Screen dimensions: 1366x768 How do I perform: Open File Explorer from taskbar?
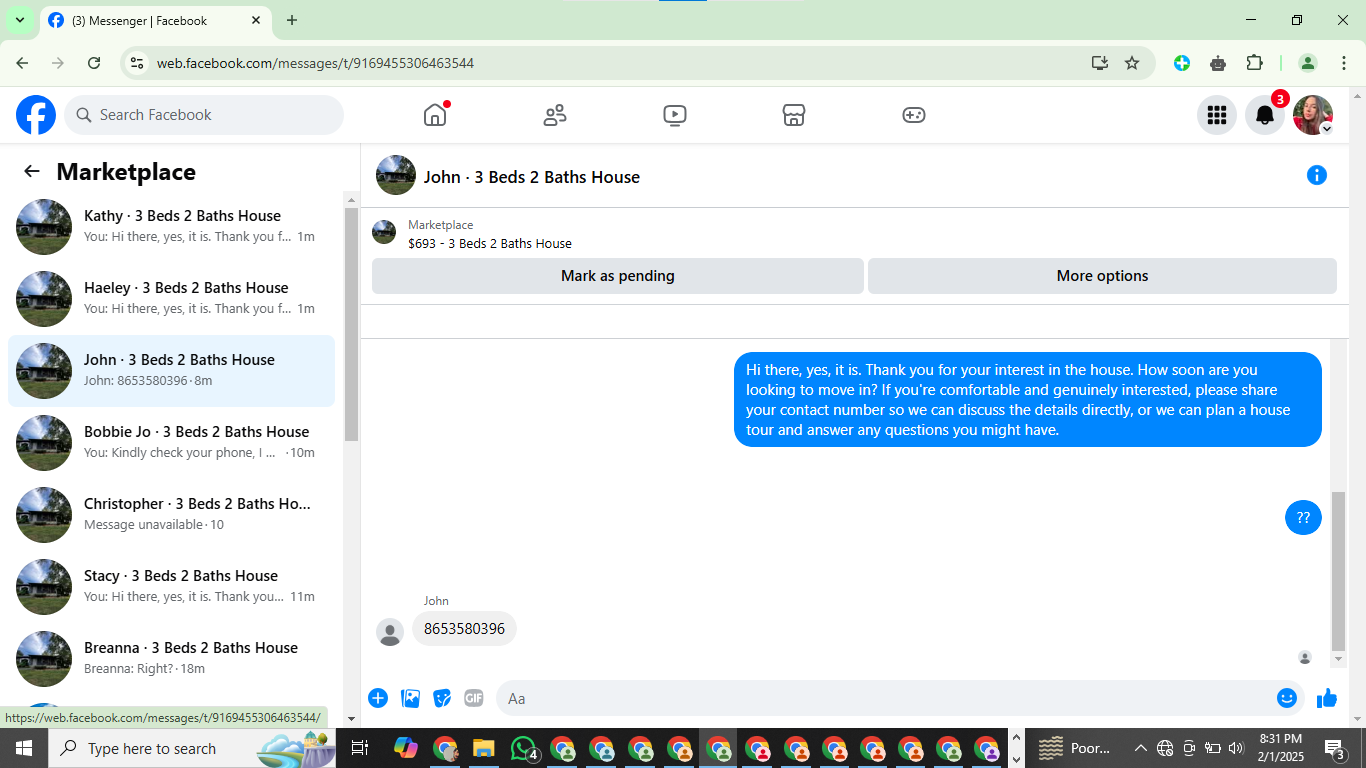coord(484,748)
